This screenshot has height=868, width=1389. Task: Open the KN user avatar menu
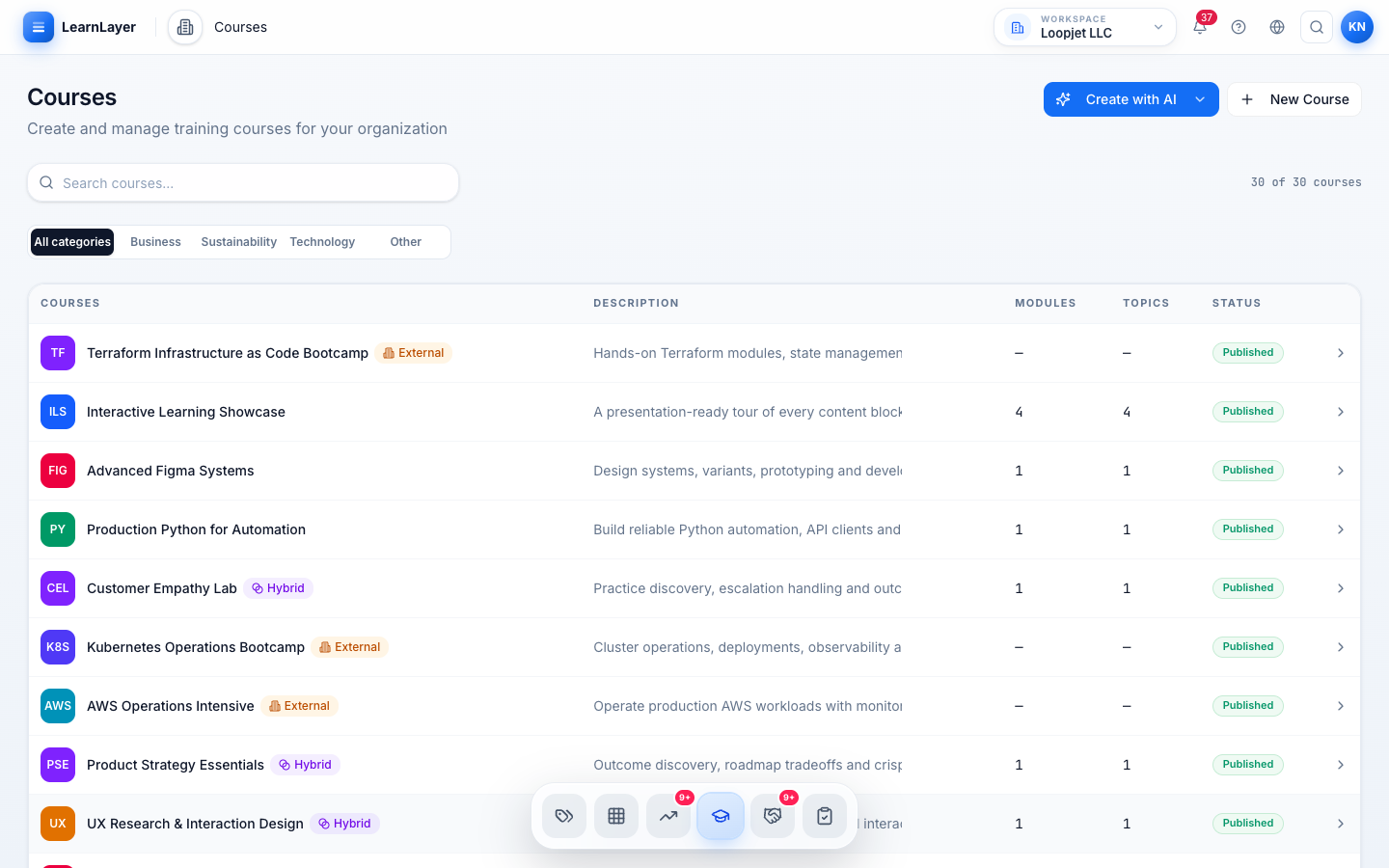pos(1357,27)
